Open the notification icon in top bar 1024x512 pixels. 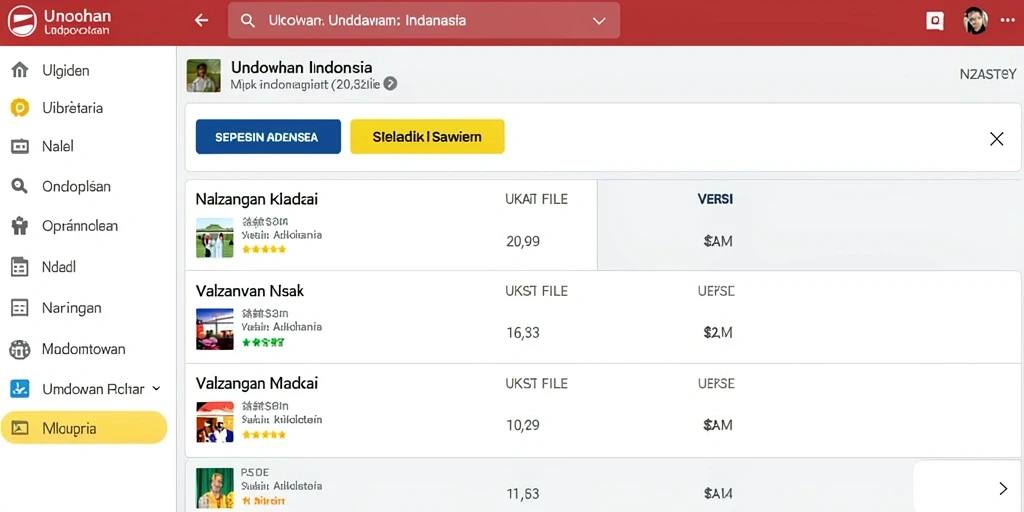(935, 21)
